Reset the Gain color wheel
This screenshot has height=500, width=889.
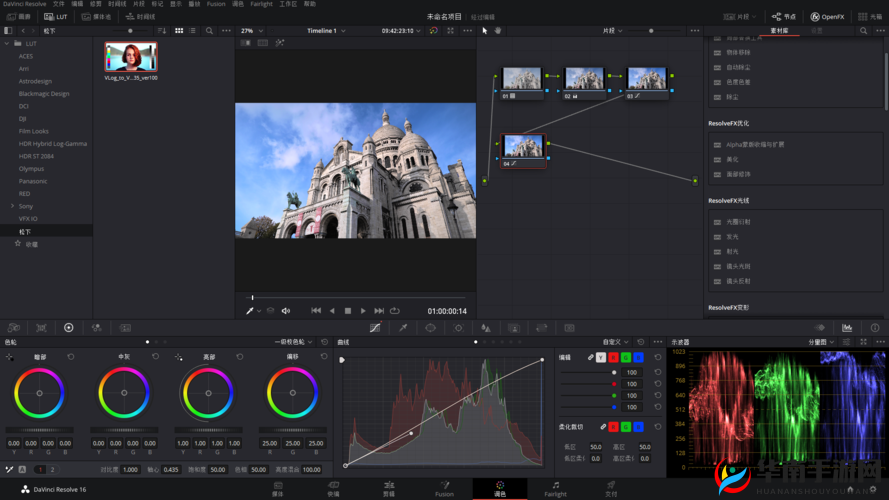coord(239,357)
